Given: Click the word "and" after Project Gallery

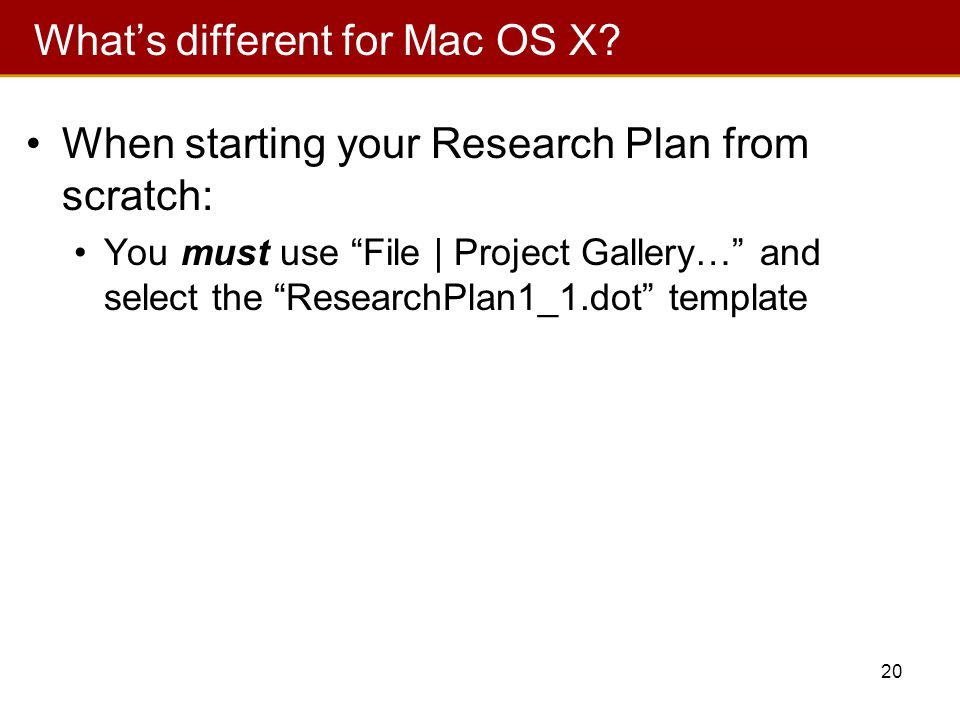Looking at the screenshot, I should pyautogui.click(x=790, y=252).
